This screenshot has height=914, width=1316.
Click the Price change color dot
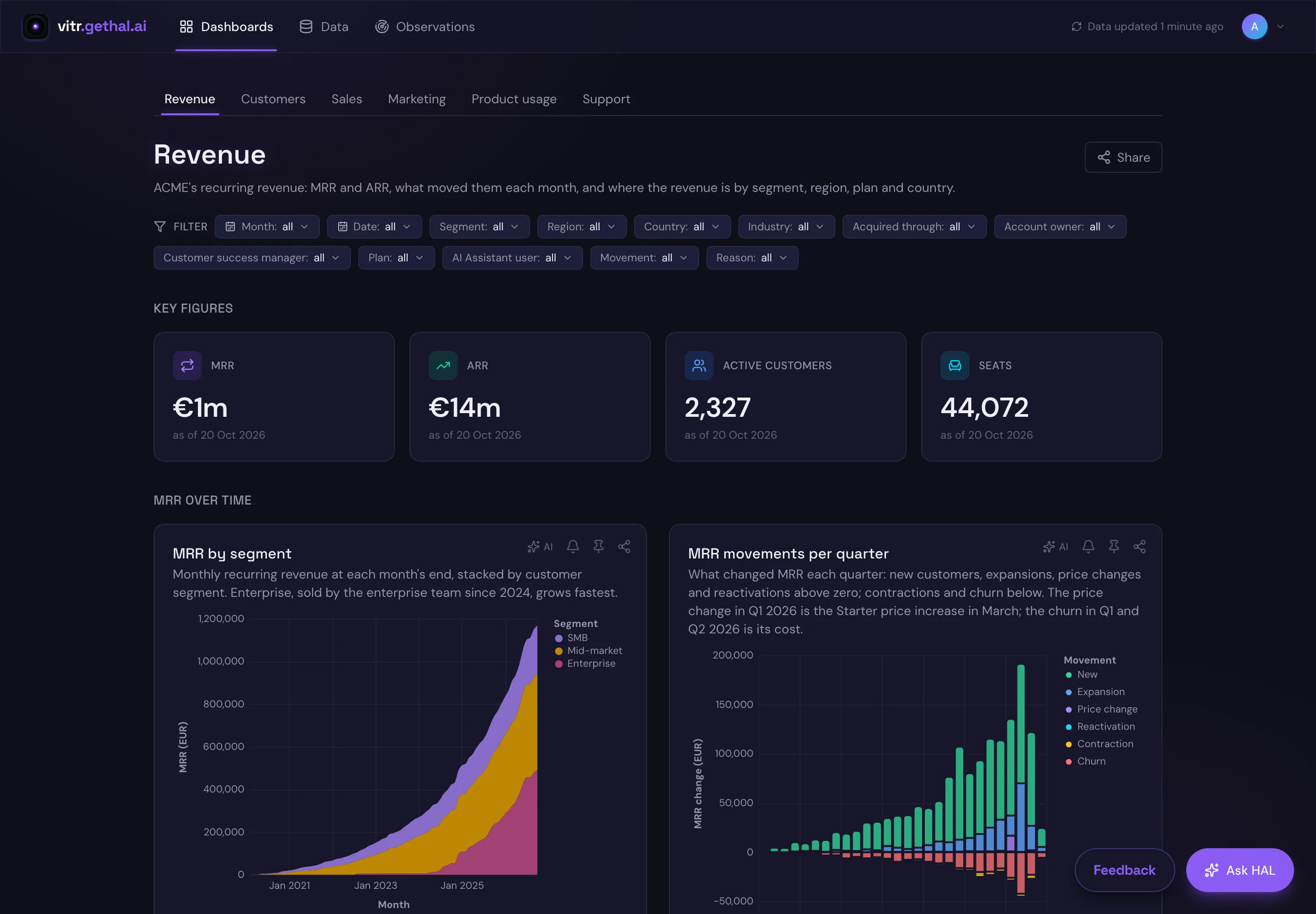click(1069, 710)
